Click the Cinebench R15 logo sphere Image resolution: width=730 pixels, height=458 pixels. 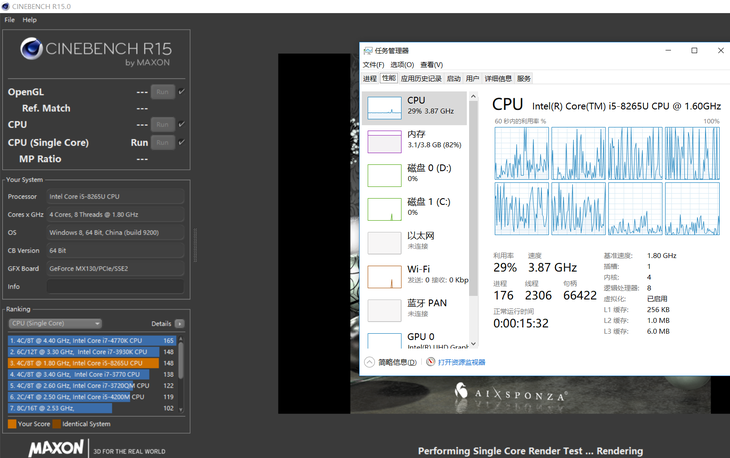point(31,48)
